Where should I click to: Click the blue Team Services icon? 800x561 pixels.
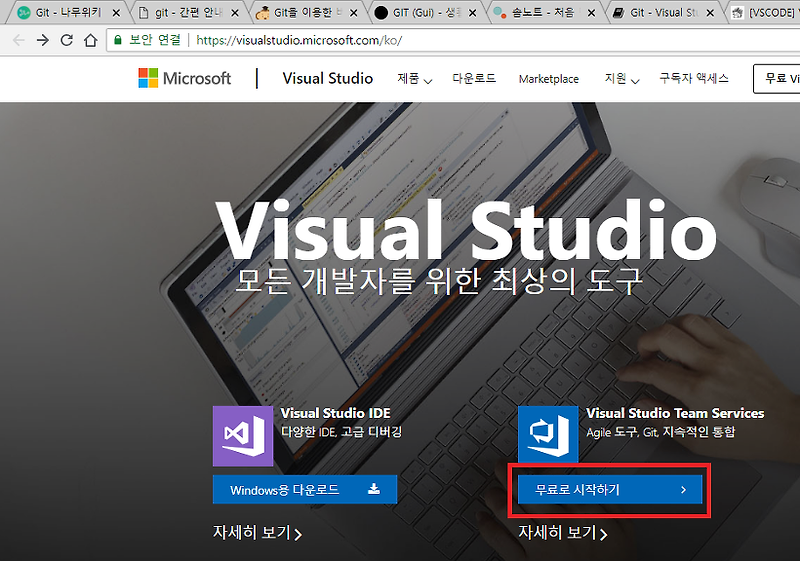(548, 435)
